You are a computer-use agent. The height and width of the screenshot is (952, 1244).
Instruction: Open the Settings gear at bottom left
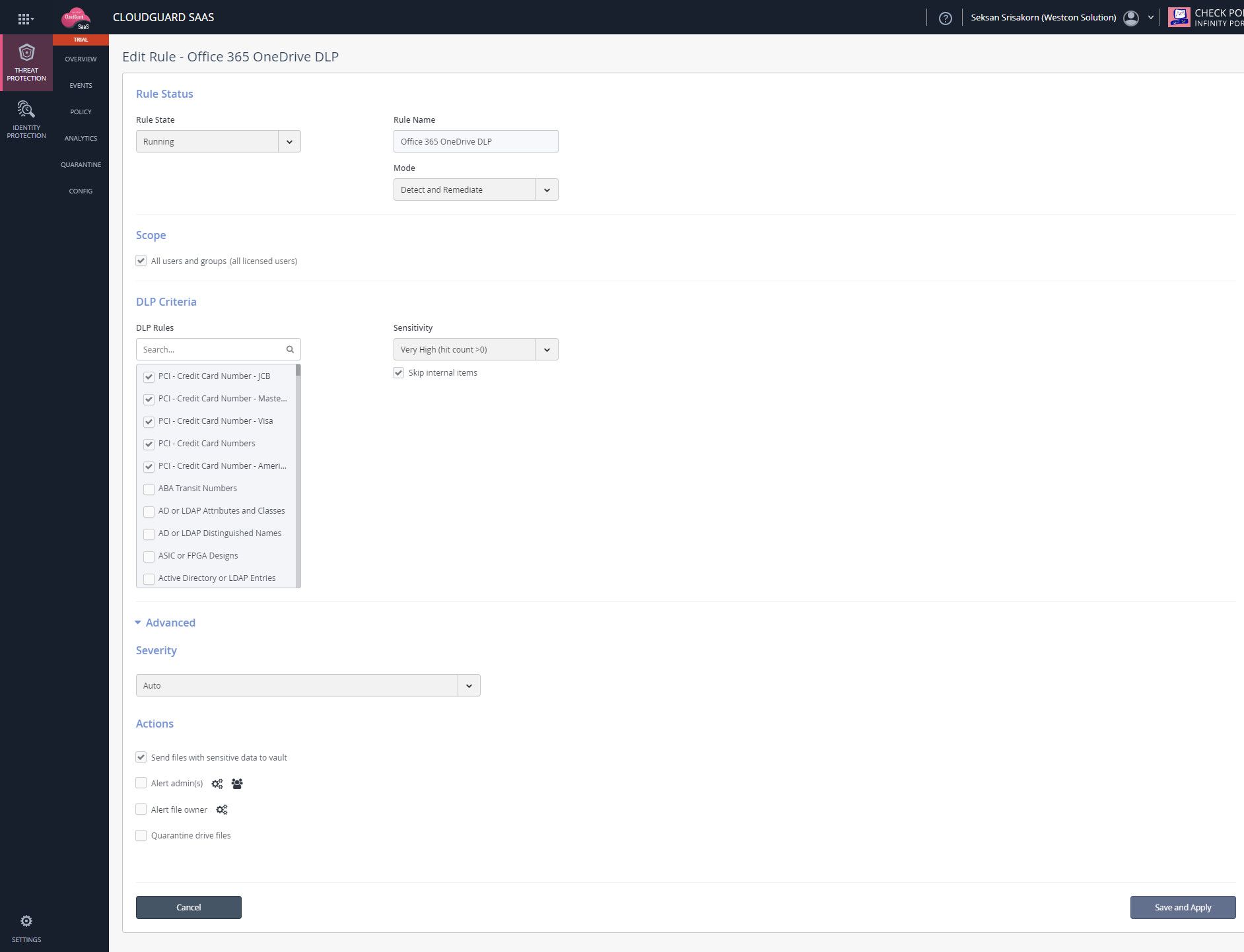tap(26, 921)
